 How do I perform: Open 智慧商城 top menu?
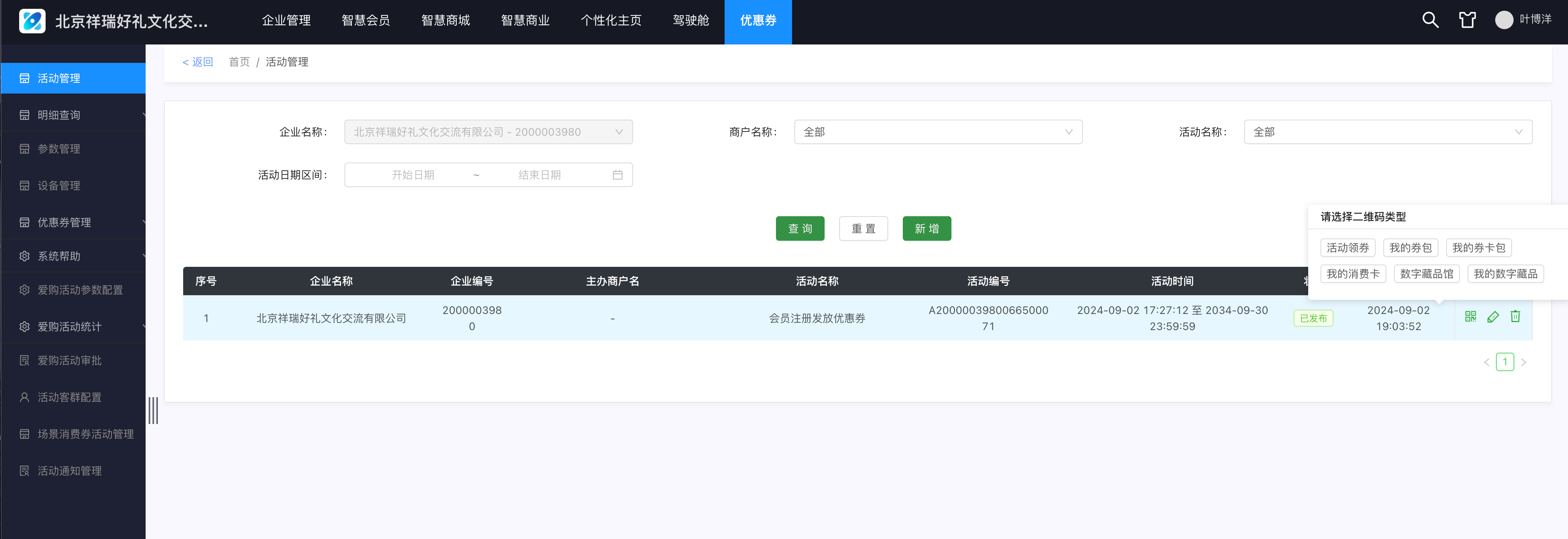click(x=446, y=21)
